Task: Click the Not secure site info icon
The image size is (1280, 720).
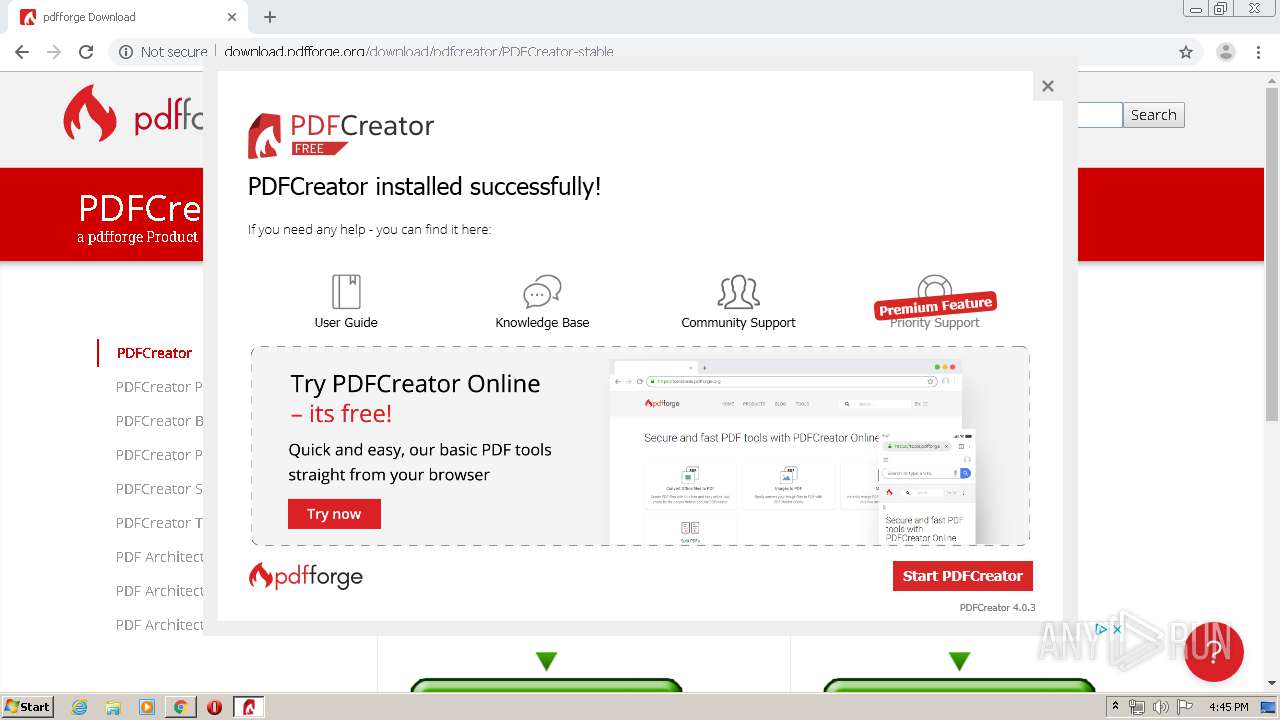Action: tap(126, 52)
